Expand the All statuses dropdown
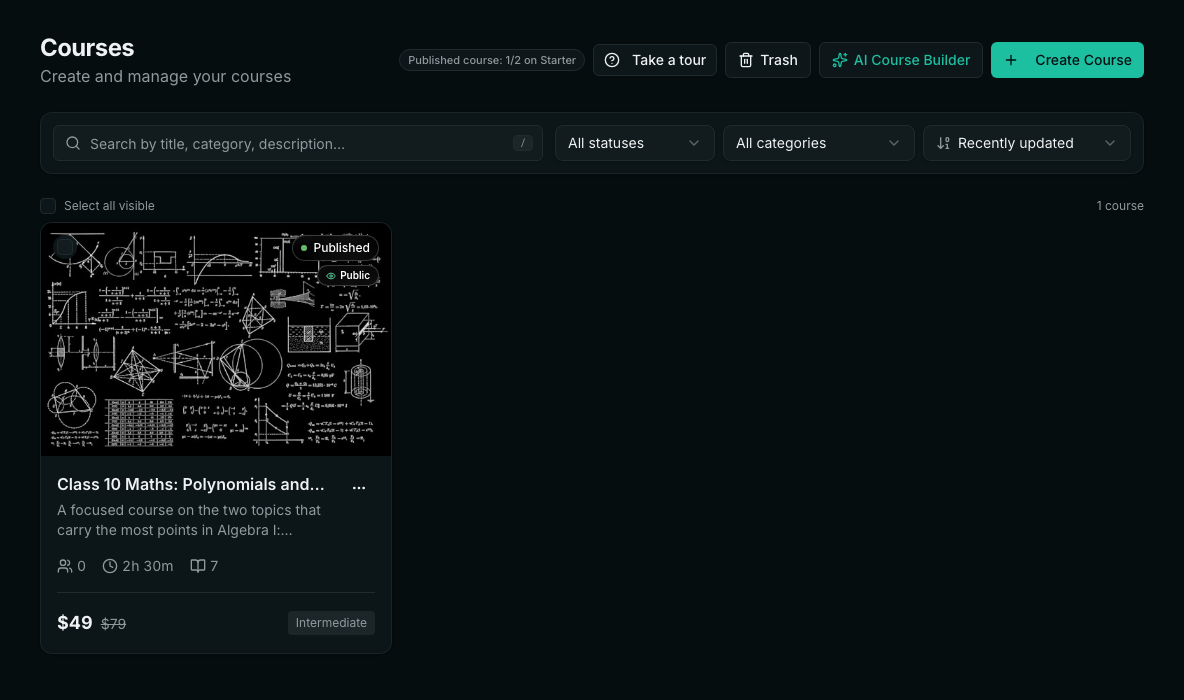 click(x=634, y=143)
